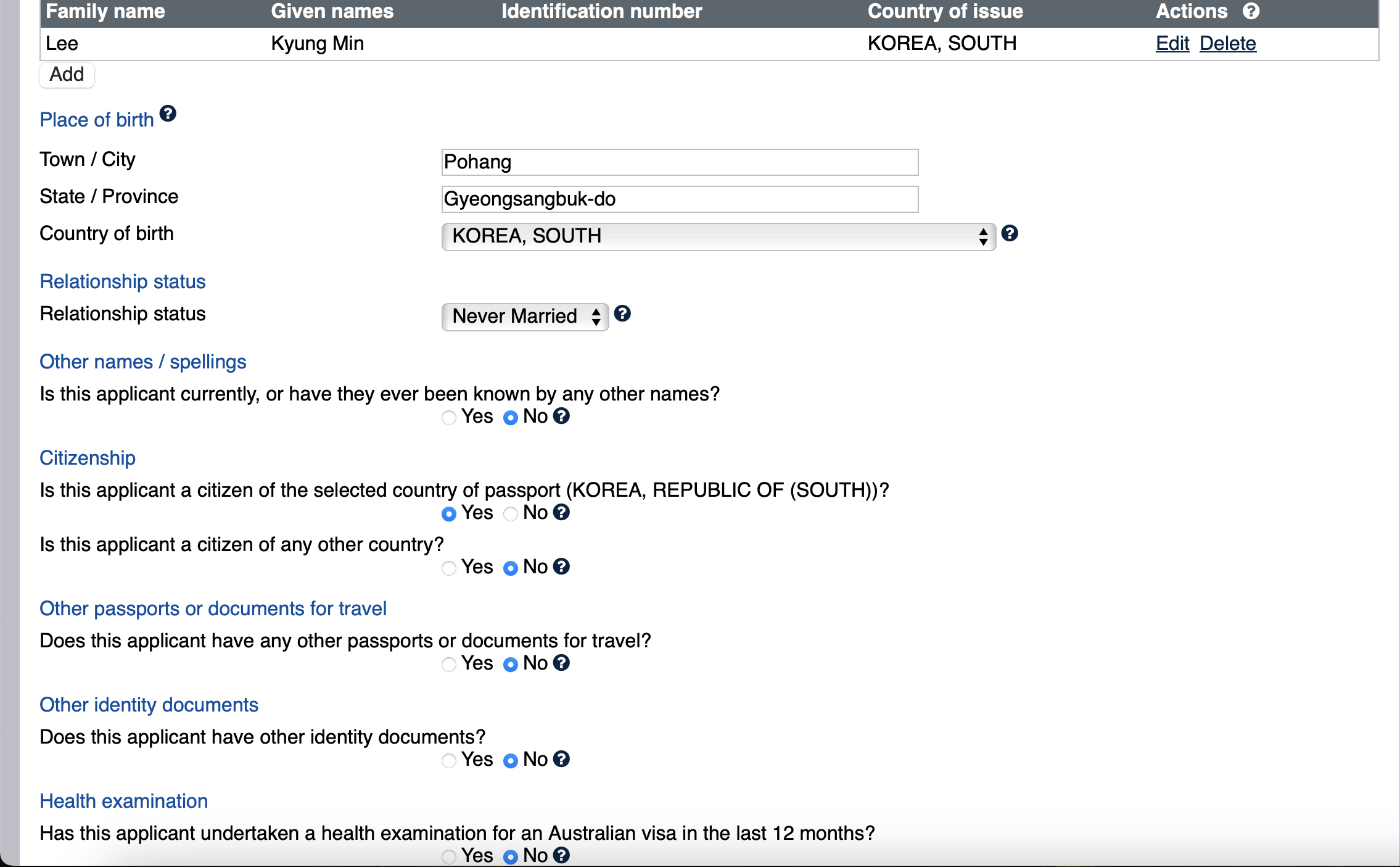Image resolution: width=1400 pixels, height=867 pixels.
Task: Click 'Other passports or documents for travel' heading
Action: 213,608
